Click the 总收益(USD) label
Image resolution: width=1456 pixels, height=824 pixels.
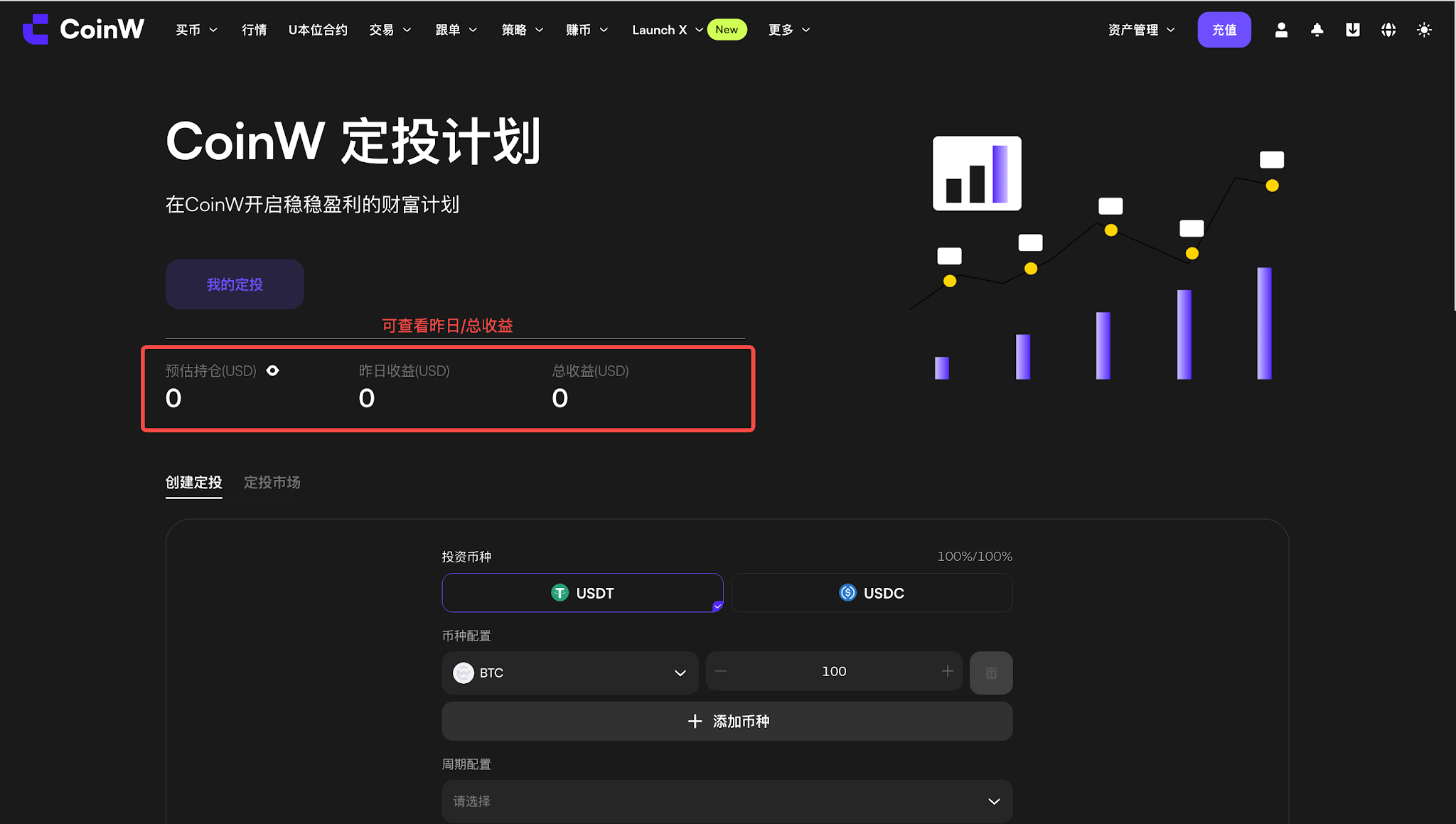[x=590, y=370]
